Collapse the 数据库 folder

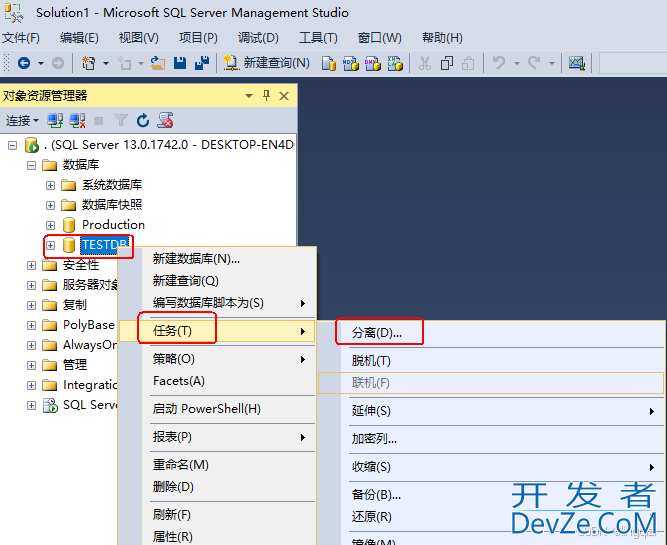pyautogui.click(x=31, y=165)
